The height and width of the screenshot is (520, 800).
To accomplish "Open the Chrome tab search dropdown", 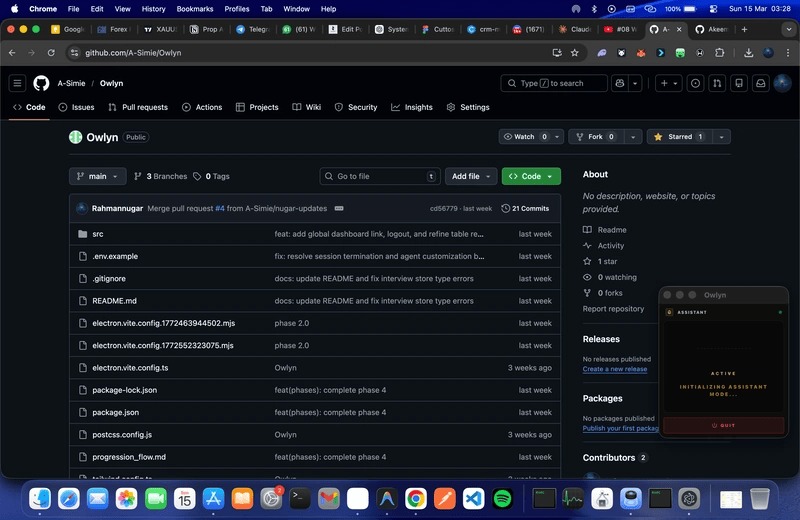I will click(788, 30).
